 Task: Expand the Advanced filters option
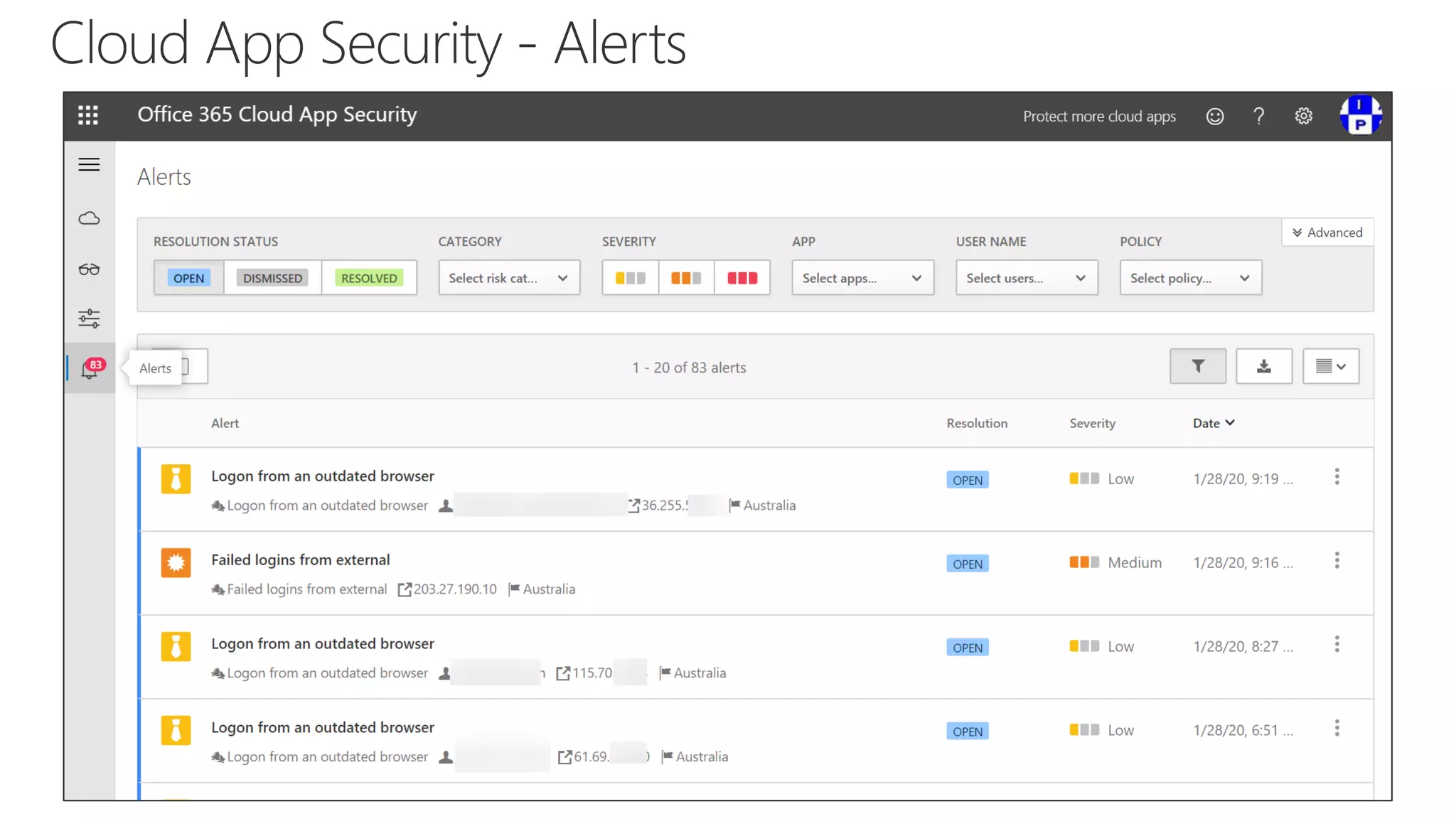click(x=1327, y=232)
